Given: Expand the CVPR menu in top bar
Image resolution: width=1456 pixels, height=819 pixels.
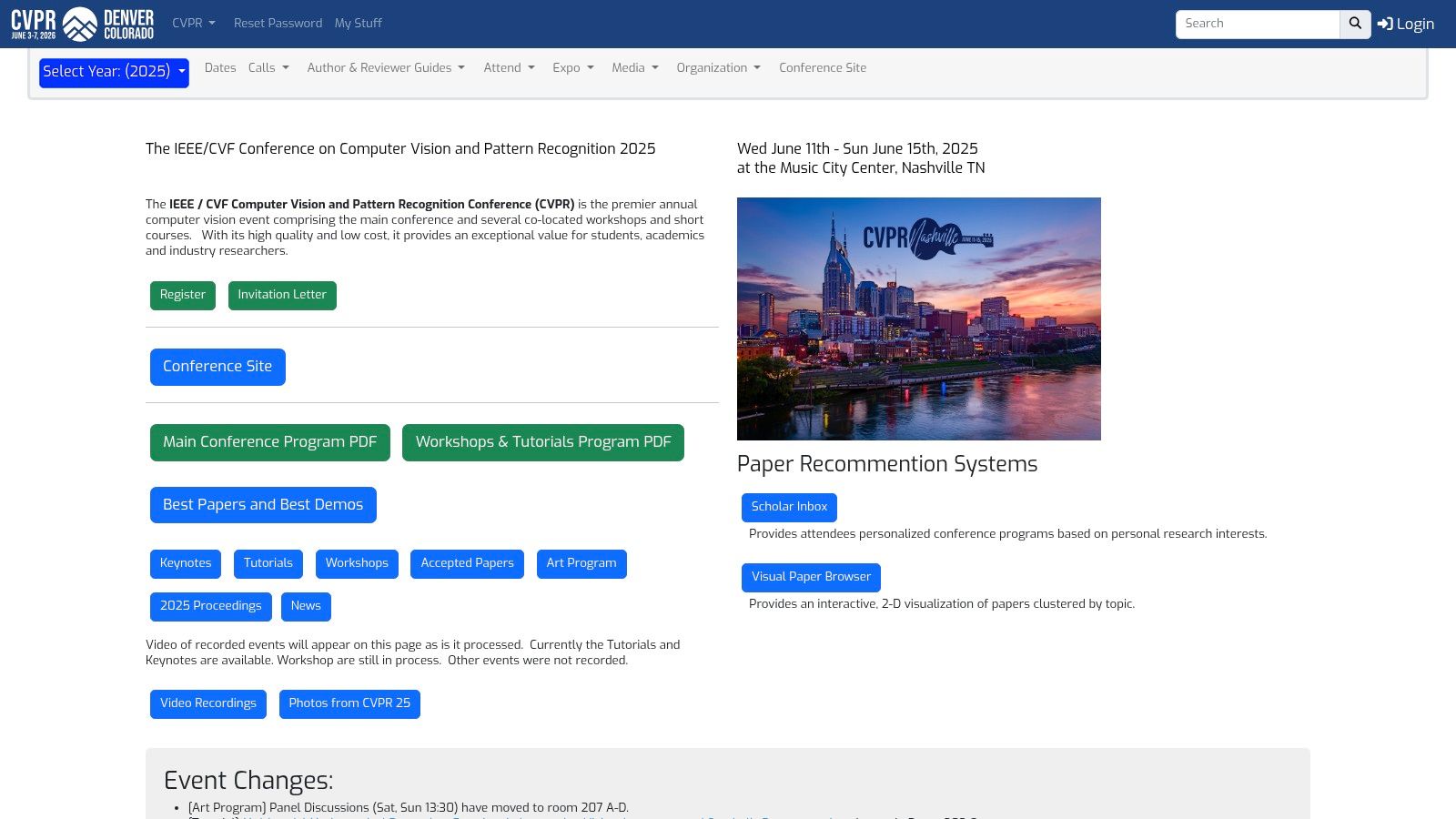Looking at the screenshot, I should 193,23.
